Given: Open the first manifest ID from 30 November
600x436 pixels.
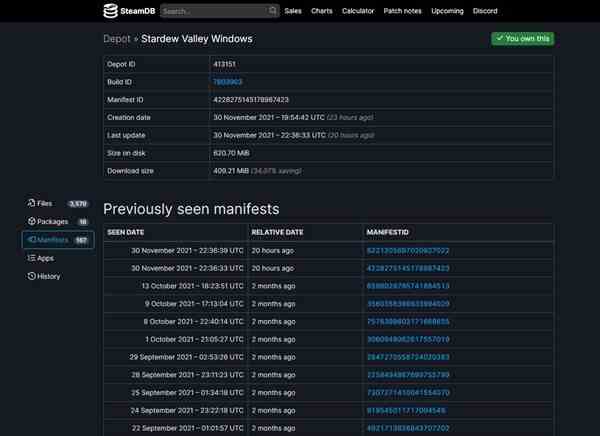Looking at the screenshot, I should click(408, 251).
